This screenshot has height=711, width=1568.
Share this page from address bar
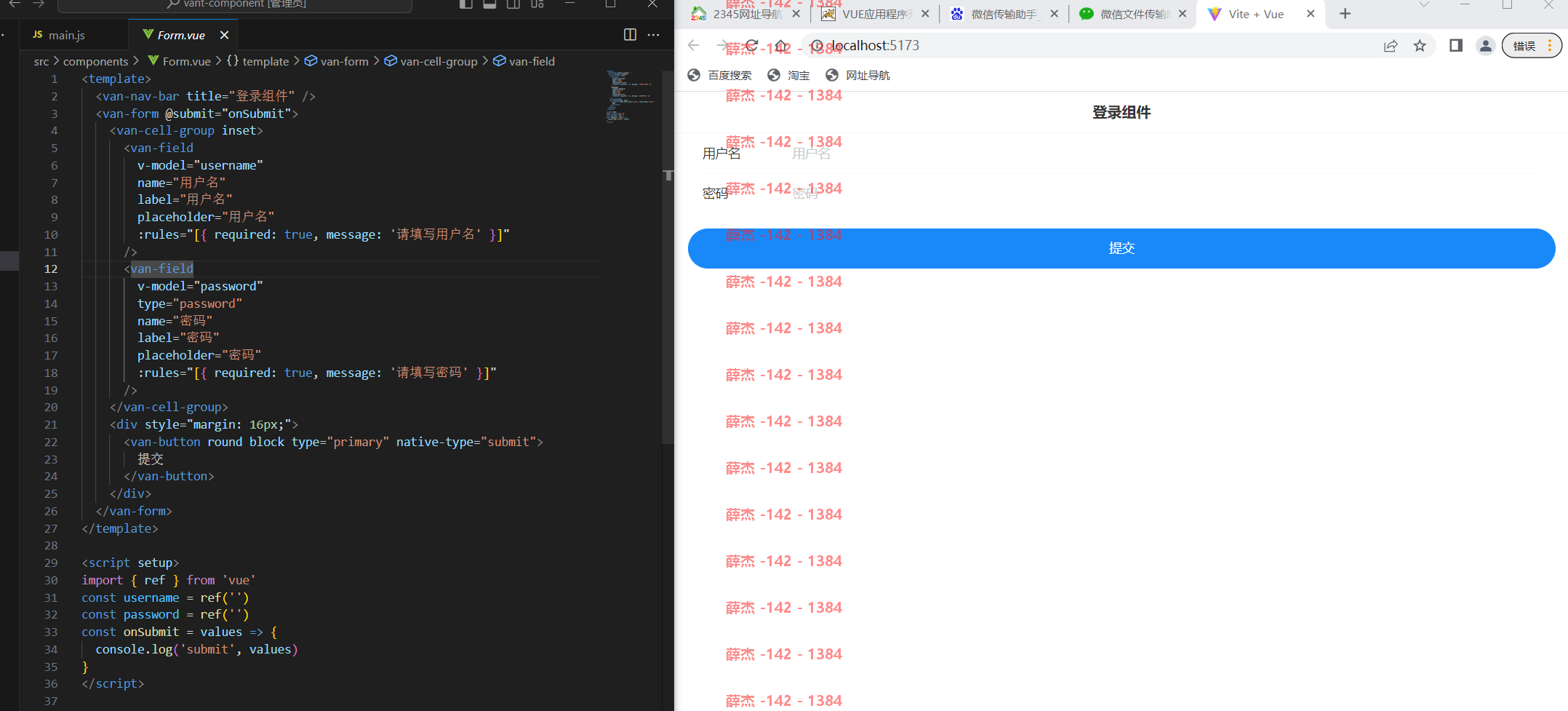tap(1391, 46)
